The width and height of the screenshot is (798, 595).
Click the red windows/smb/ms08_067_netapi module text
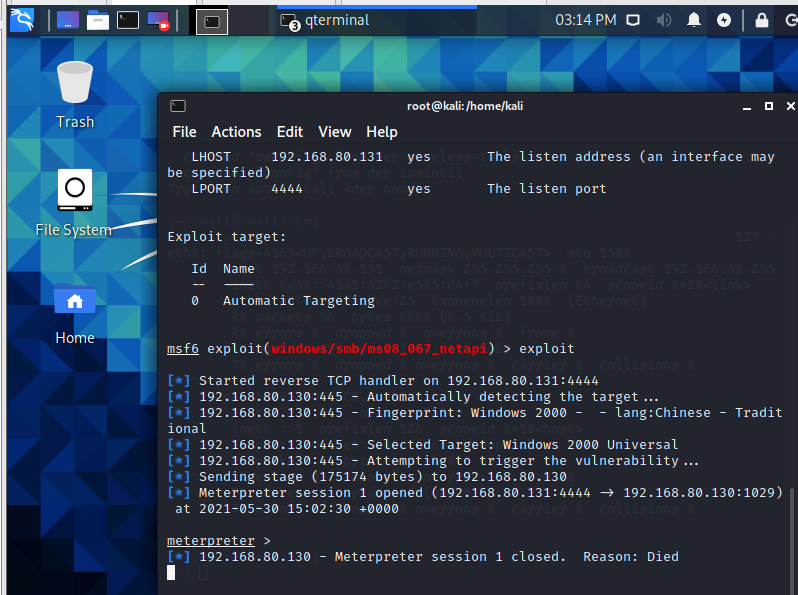(x=379, y=349)
